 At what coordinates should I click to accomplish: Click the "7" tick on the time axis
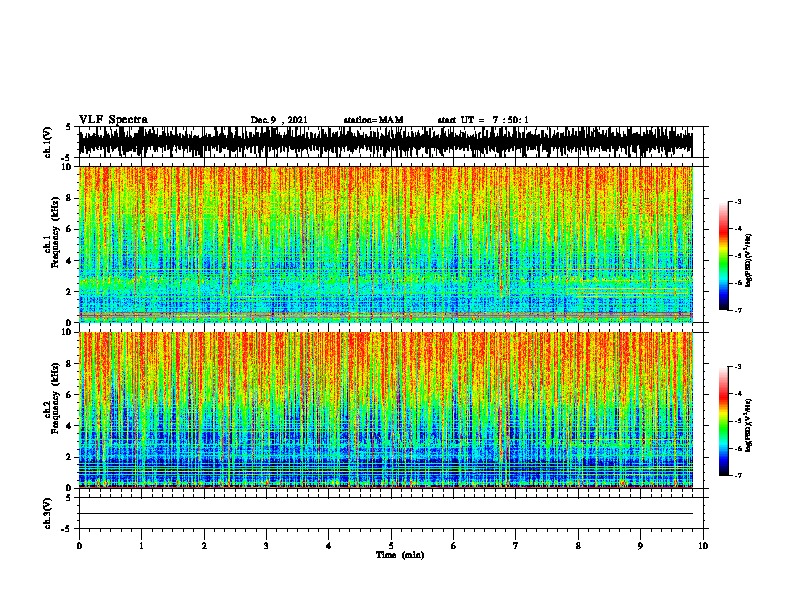coord(516,546)
